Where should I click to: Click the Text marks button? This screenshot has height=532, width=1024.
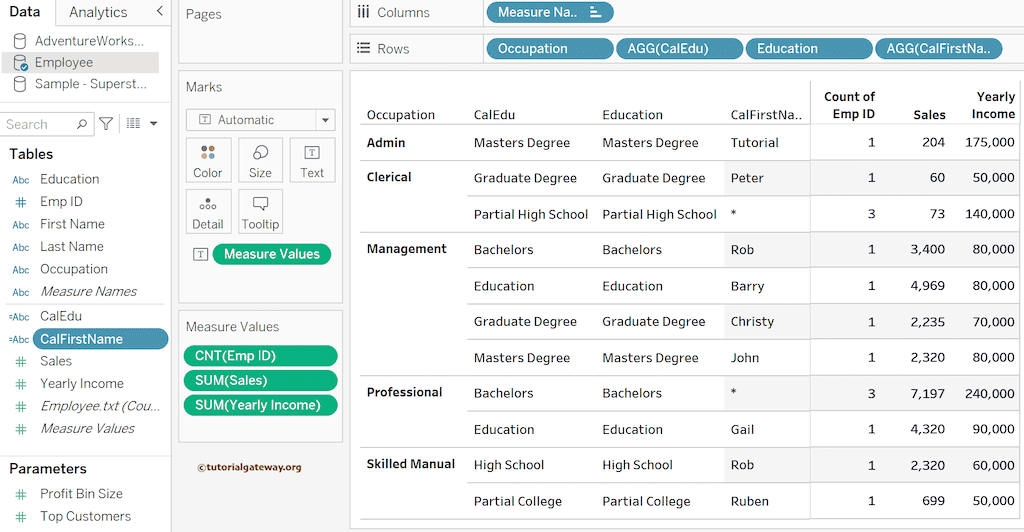(x=312, y=160)
